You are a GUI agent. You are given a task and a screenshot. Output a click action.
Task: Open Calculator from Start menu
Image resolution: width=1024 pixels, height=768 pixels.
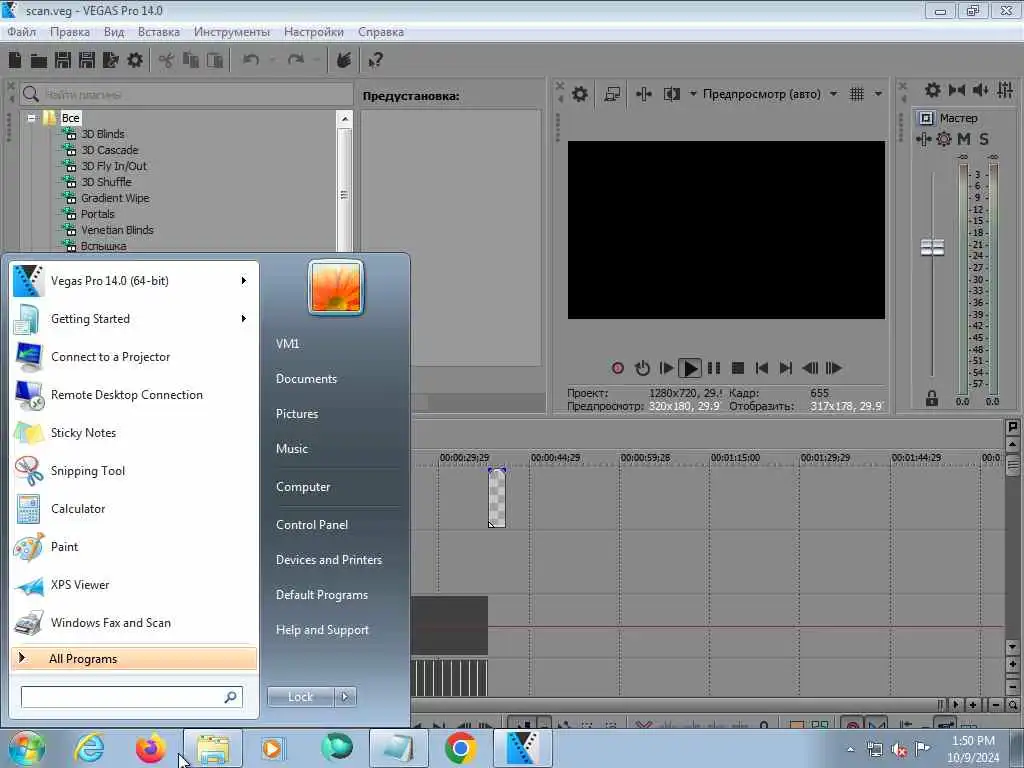point(134,509)
